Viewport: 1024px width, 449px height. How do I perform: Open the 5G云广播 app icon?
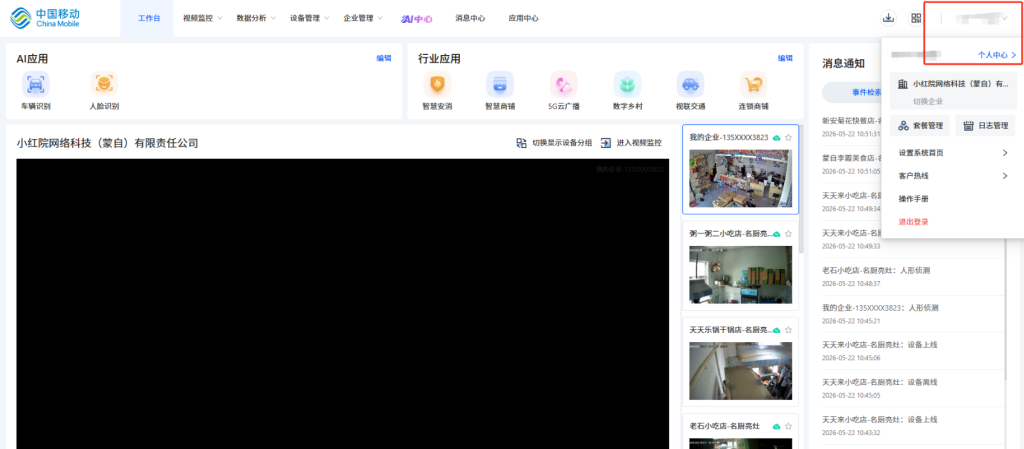coord(564,84)
